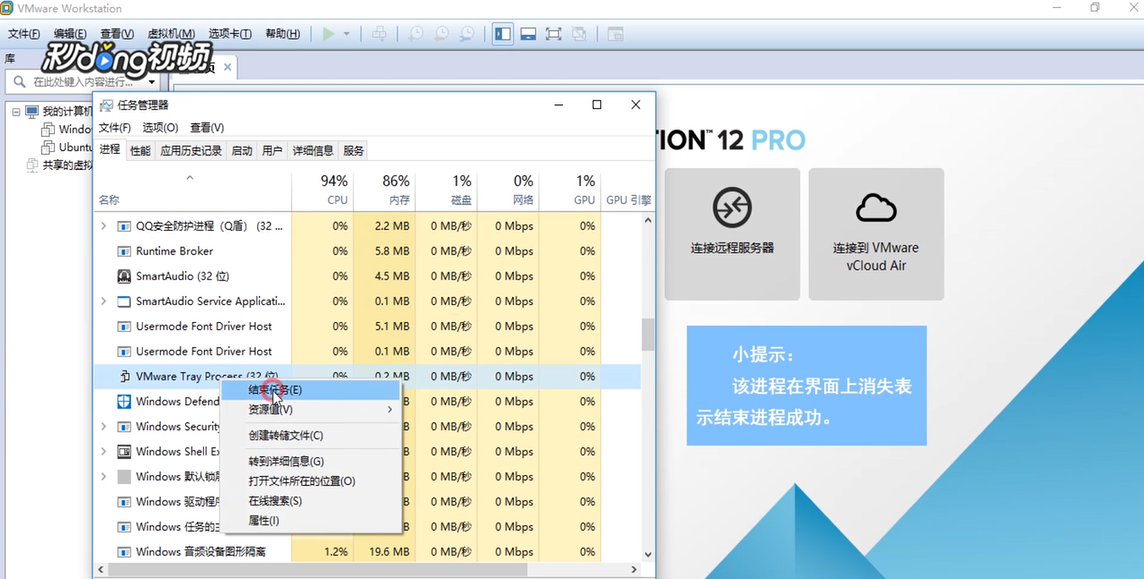This screenshot has width=1144, height=579.
Task: Expand Windows Security row arrow
Action: (104, 427)
